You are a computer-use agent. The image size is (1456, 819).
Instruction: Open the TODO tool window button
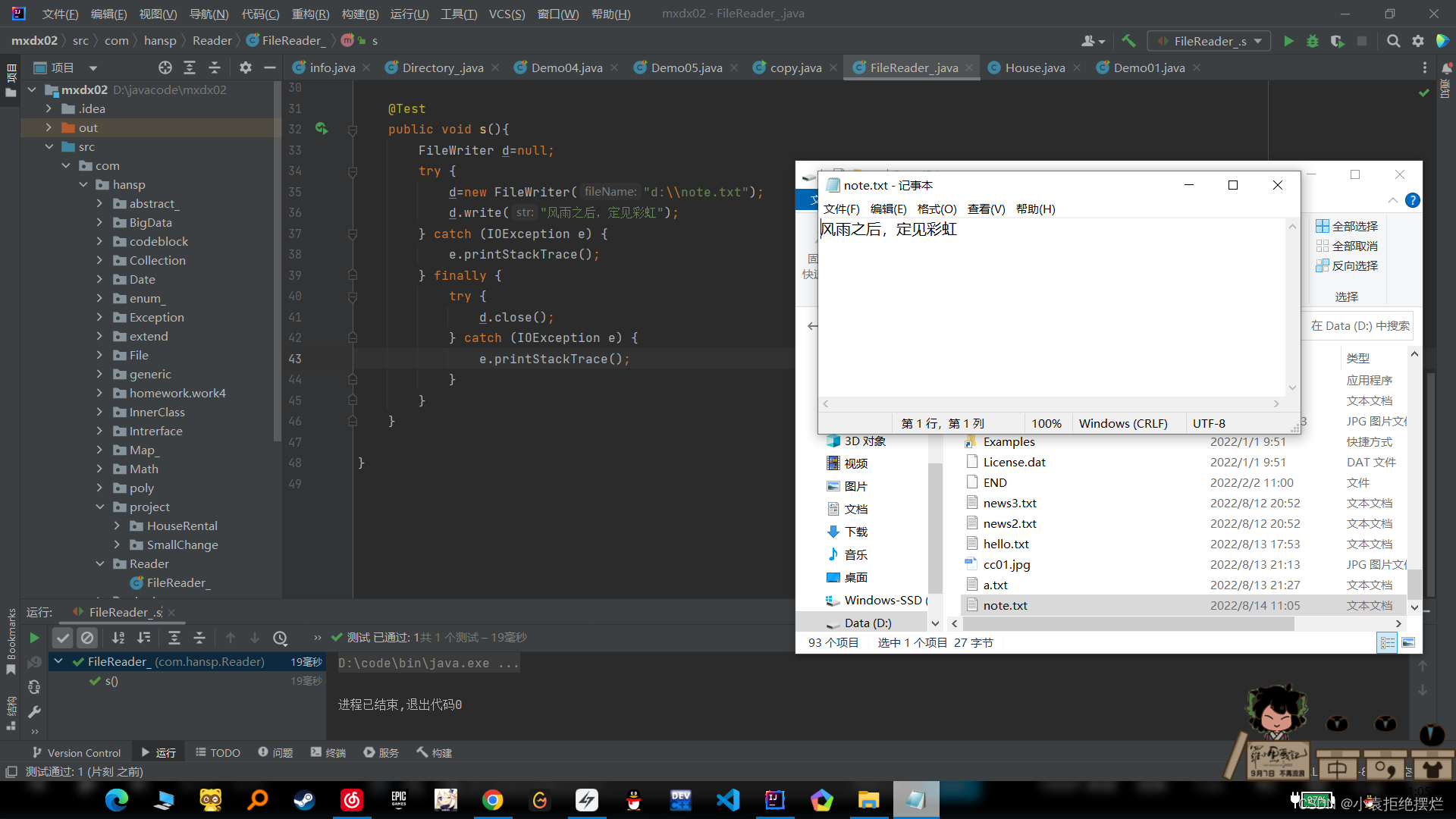coord(218,752)
